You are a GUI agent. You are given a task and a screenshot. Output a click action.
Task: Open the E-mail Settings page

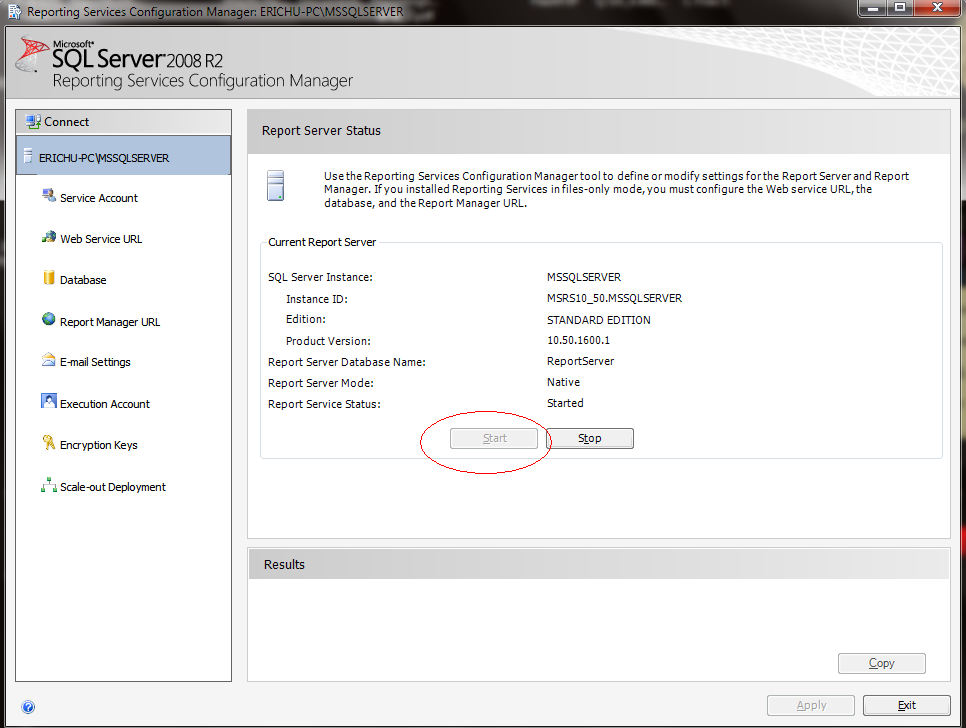[95, 362]
